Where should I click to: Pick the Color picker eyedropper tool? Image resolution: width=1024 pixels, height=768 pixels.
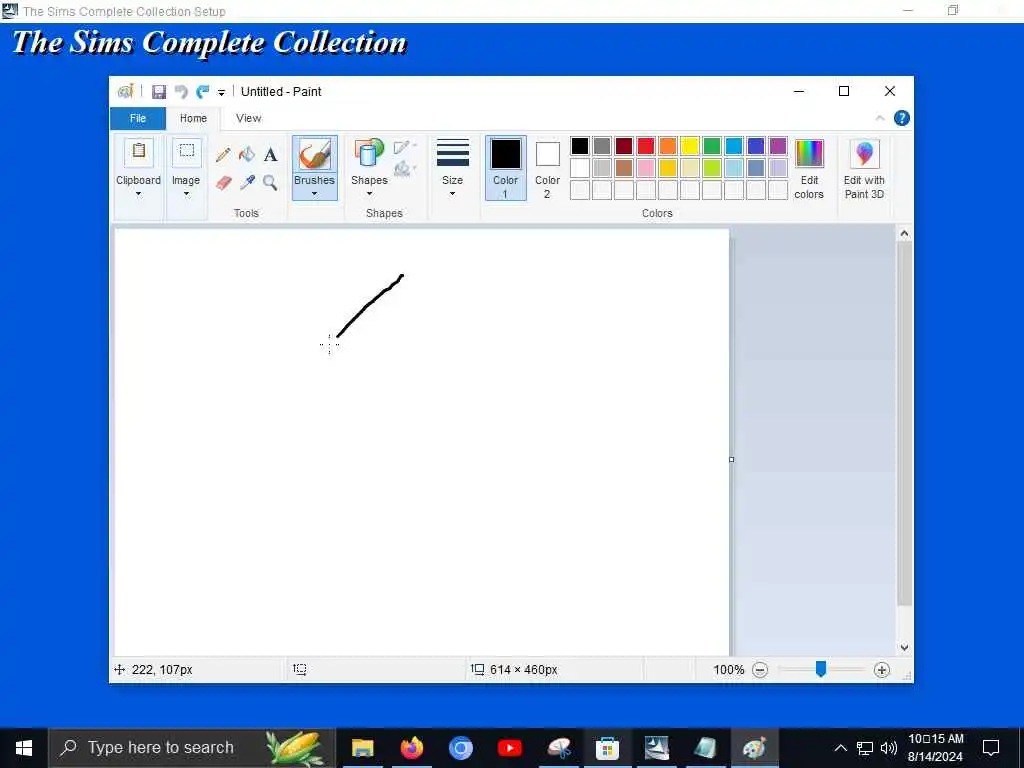[x=247, y=183]
